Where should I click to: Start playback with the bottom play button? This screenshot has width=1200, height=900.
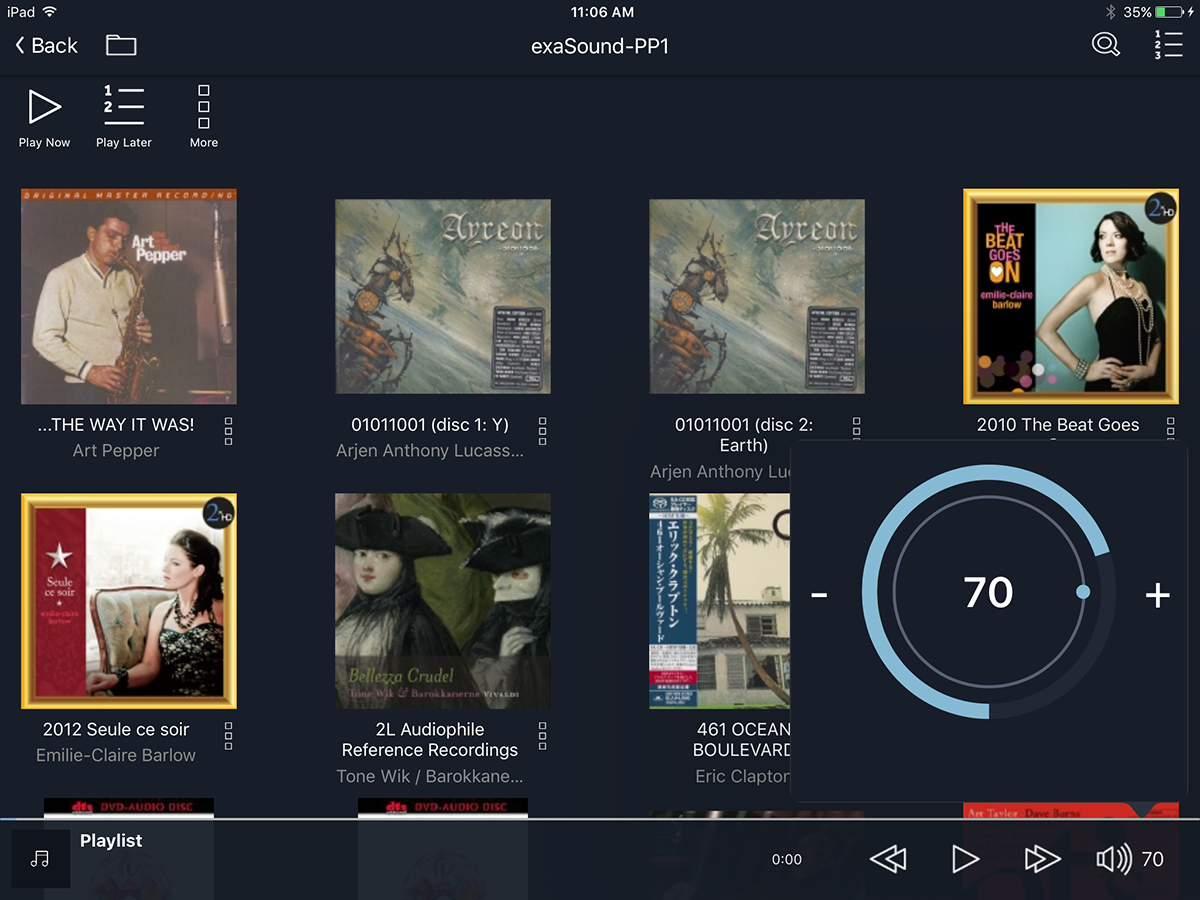point(965,859)
